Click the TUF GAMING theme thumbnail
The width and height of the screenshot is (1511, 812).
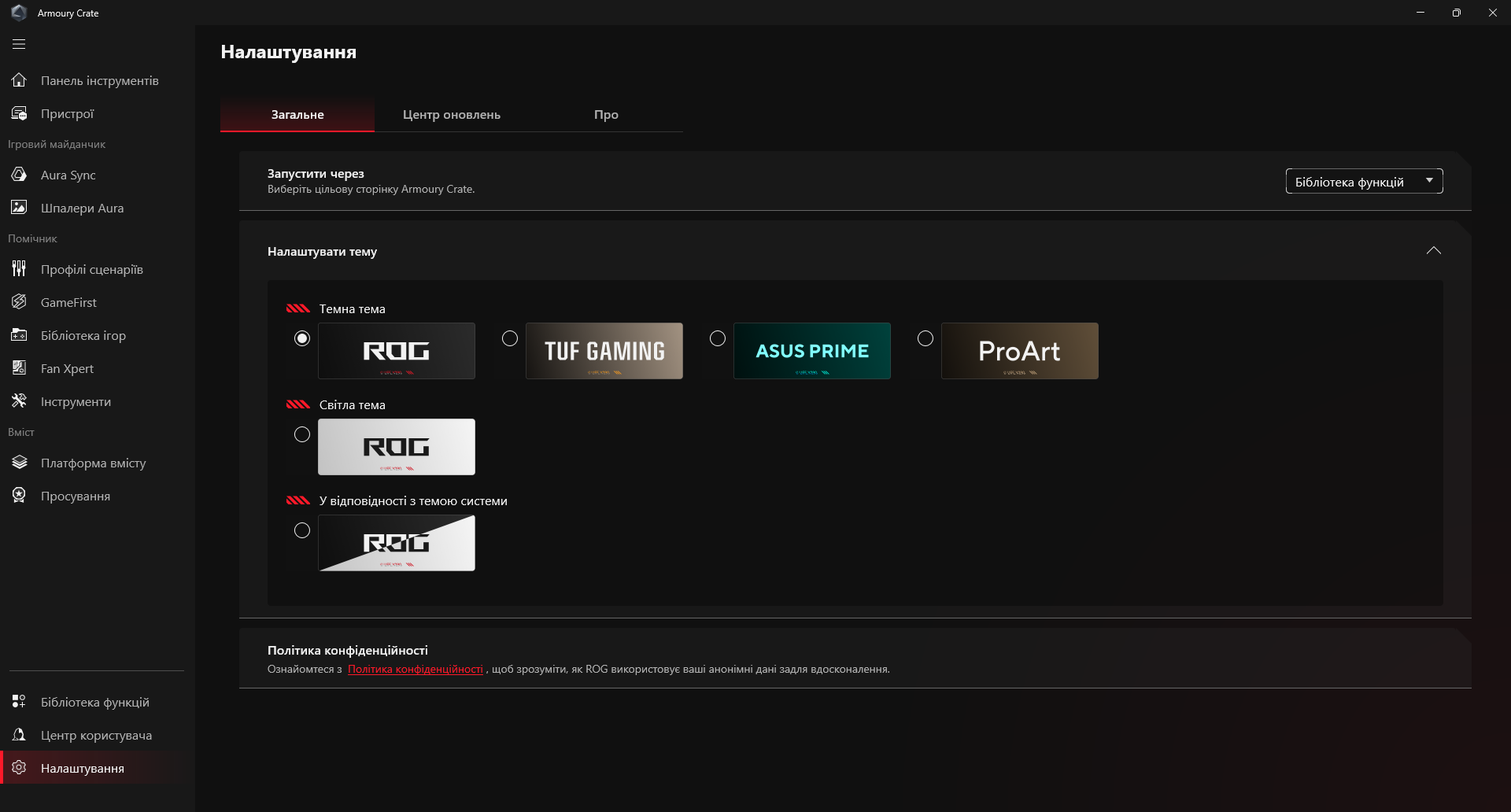coord(604,351)
